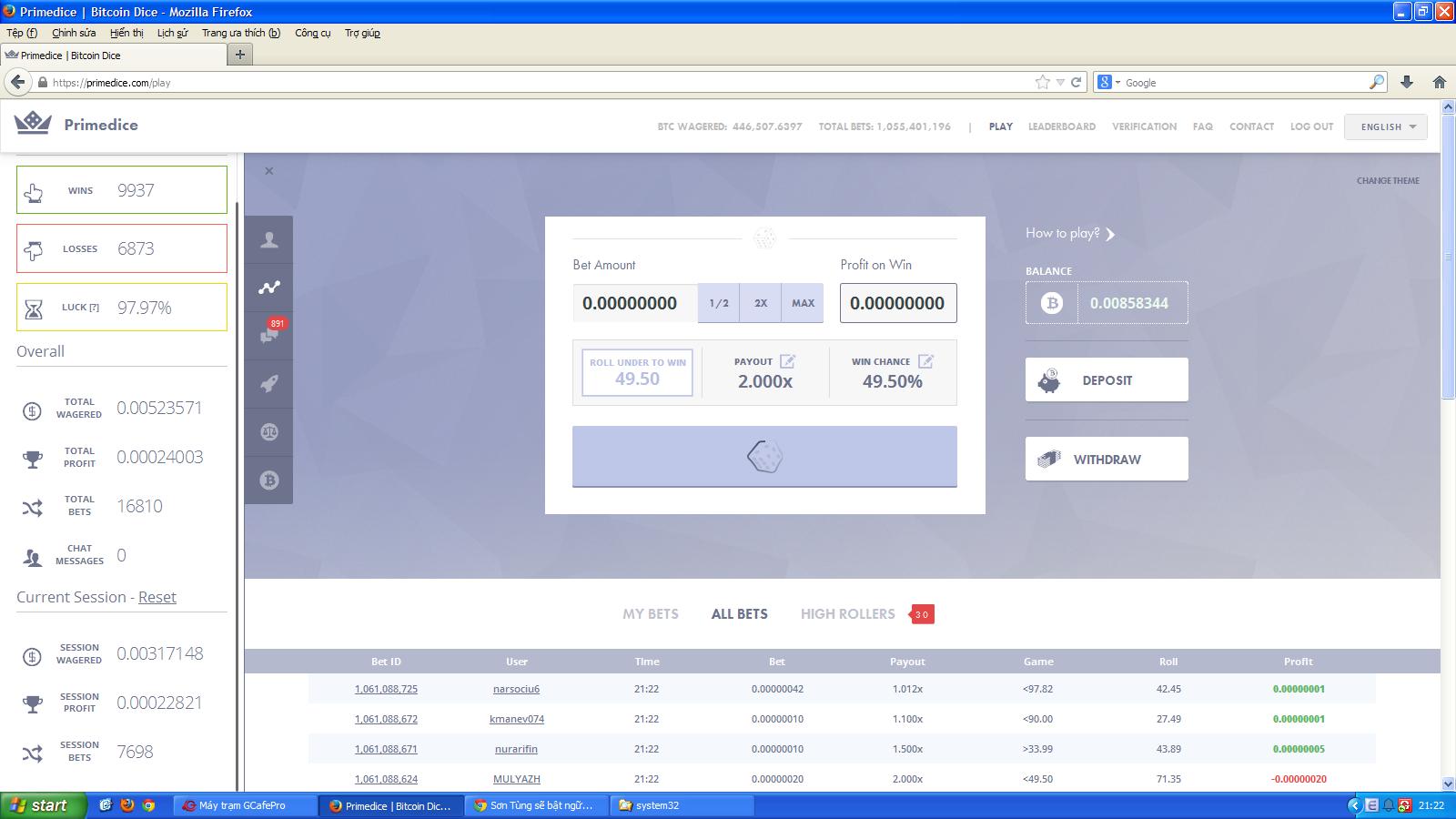
Task: Switch to system32 taskbar window
Action: [x=682, y=805]
